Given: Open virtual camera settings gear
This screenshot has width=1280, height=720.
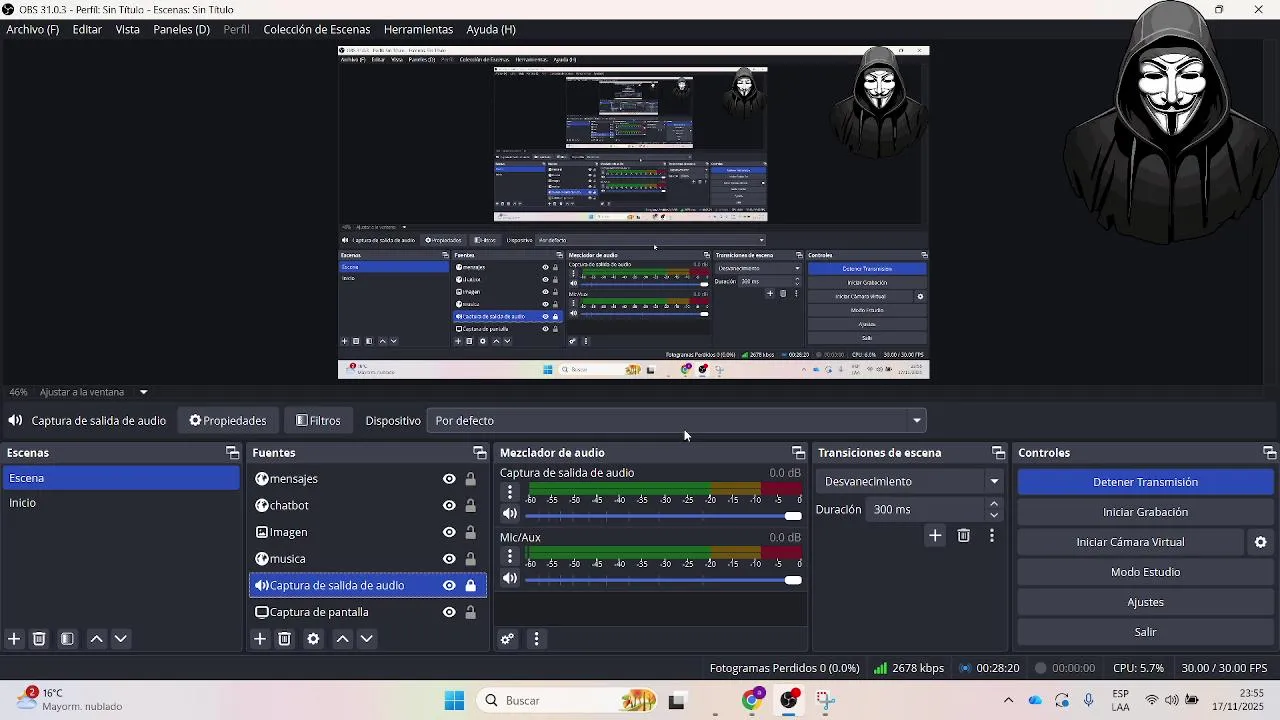Looking at the screenshot, I should coord(1261,542).
